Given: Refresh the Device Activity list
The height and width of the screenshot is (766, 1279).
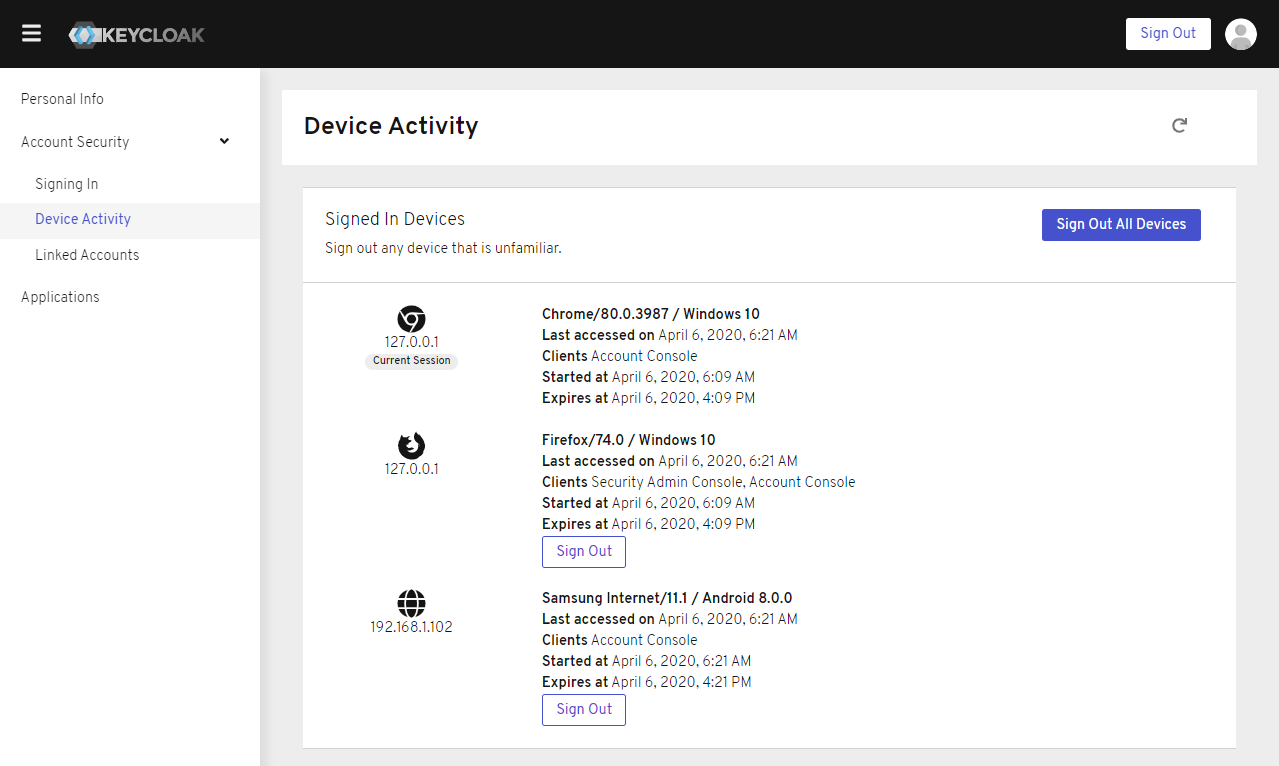Looking at the screenshot, I should (x=1179, y=125).
